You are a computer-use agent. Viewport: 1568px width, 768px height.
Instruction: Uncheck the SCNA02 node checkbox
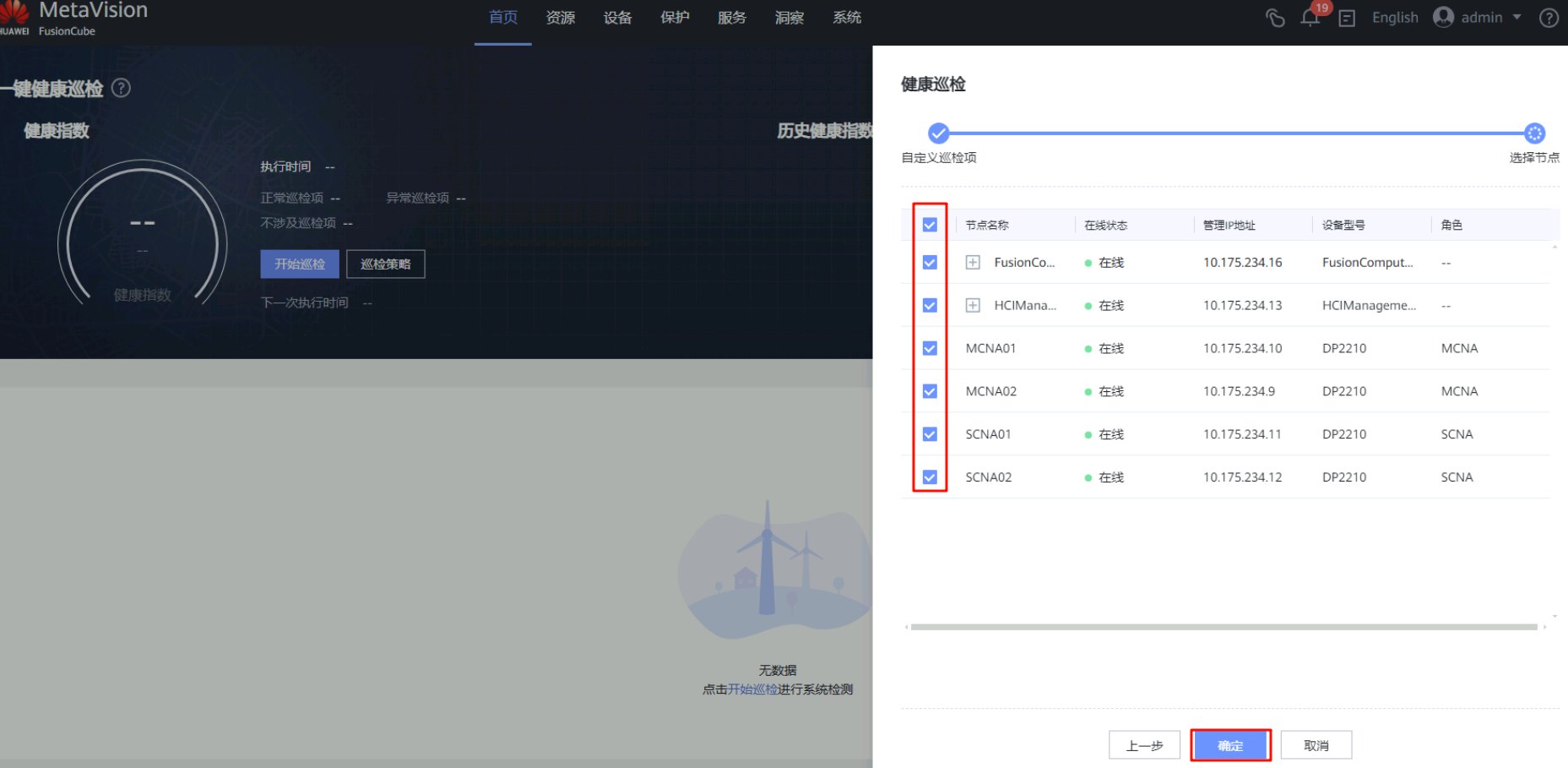(930, 477)
